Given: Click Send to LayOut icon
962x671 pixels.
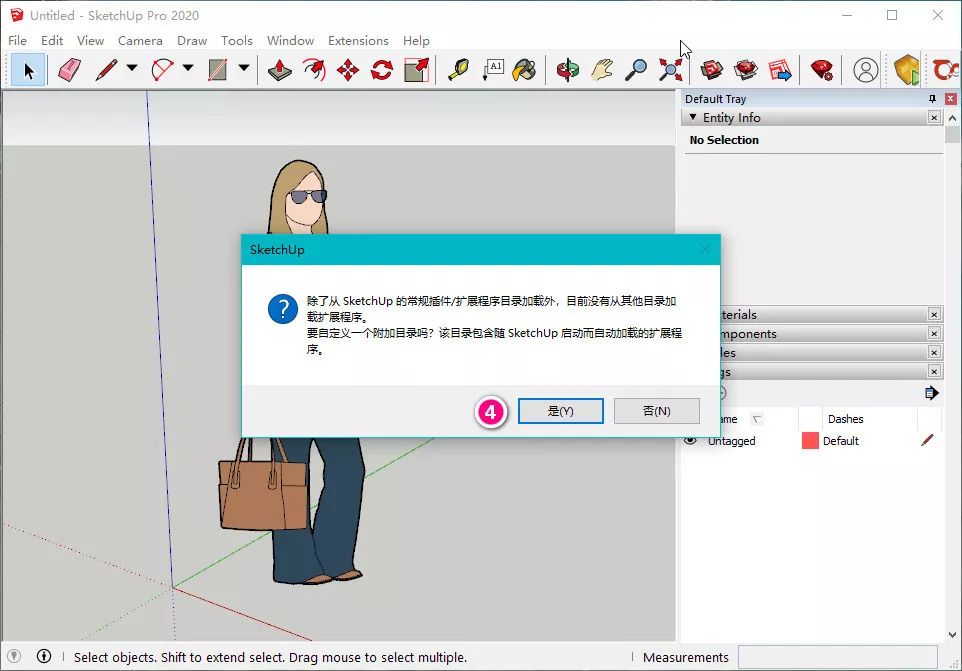Looking at the screenshot, I should click(x=780, y=70).
